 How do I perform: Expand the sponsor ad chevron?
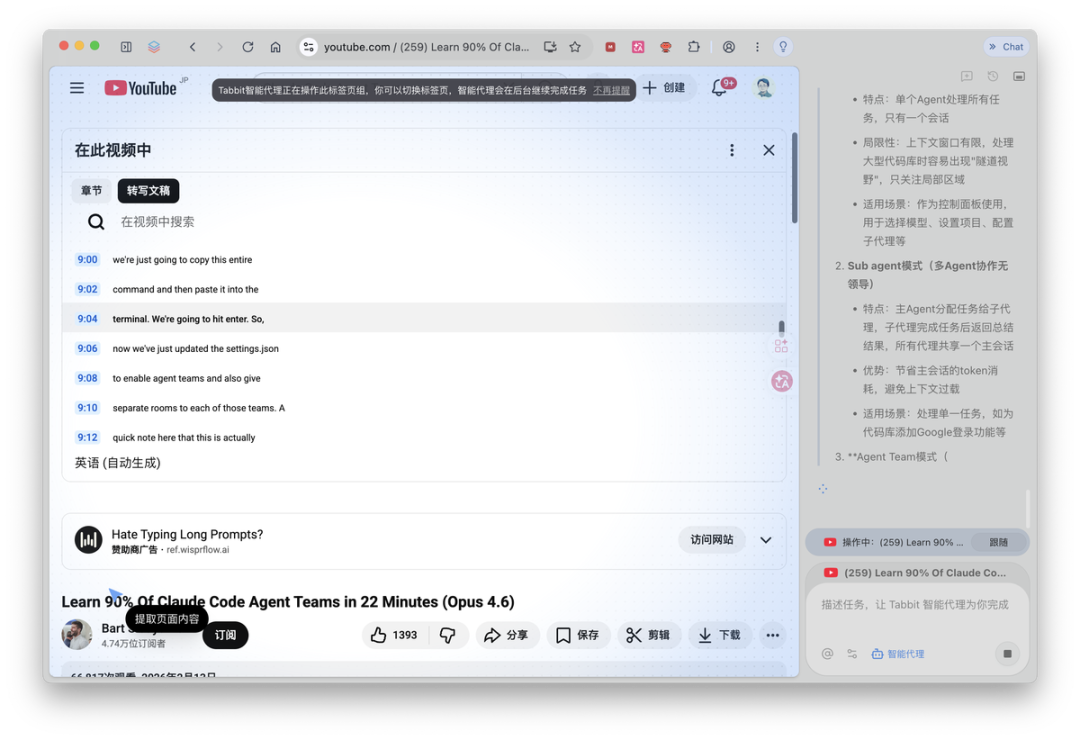765,540
